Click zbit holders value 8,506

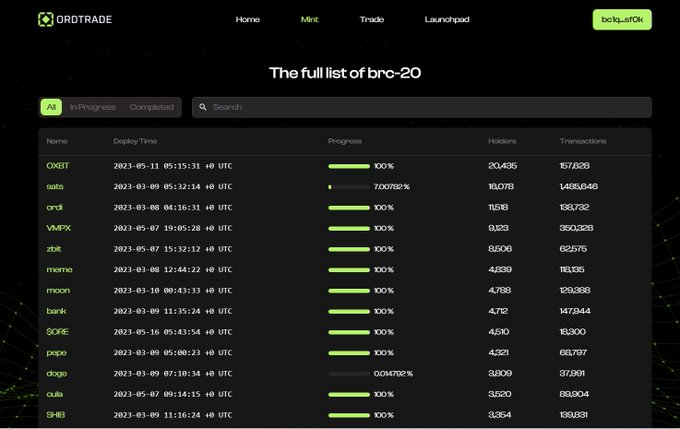click(x=500, y=249)
